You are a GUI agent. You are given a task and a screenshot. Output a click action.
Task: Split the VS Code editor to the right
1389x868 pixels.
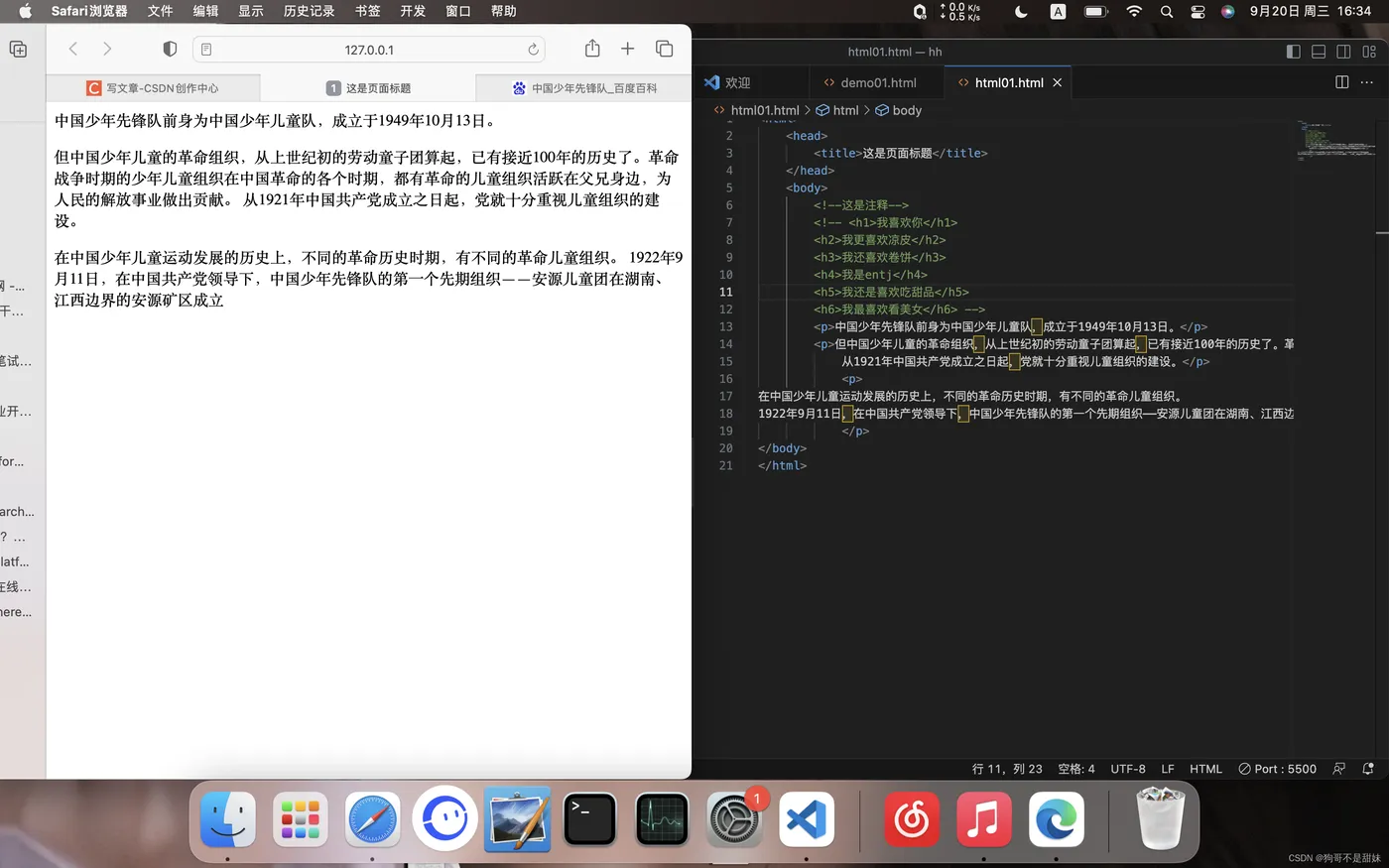tap(1341, 82)
